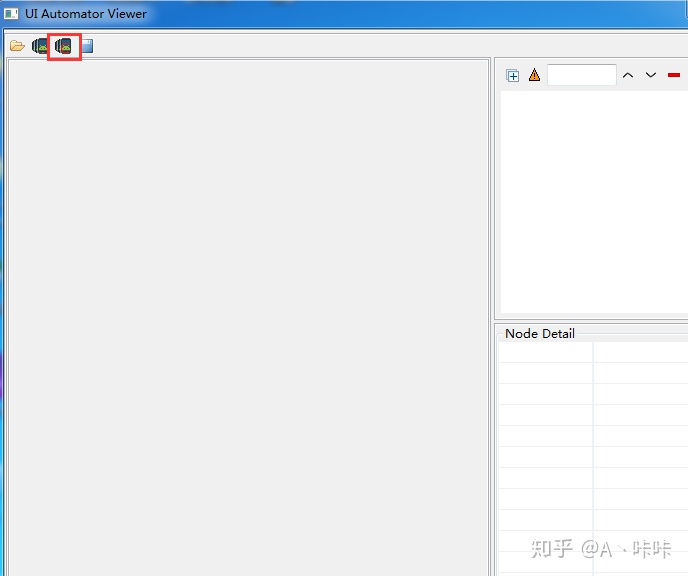688x576 pixels.
Task: Open a saved UI dump with folder icon
Action: click(x=17, y=46)
